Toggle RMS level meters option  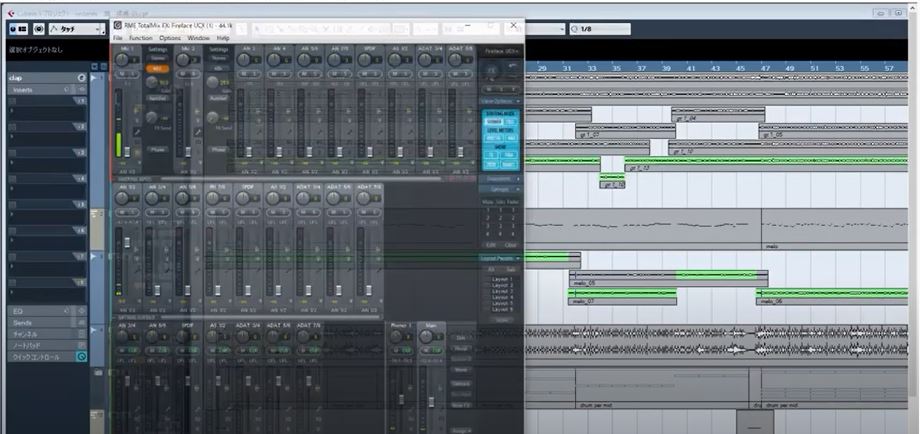point(511,138)
